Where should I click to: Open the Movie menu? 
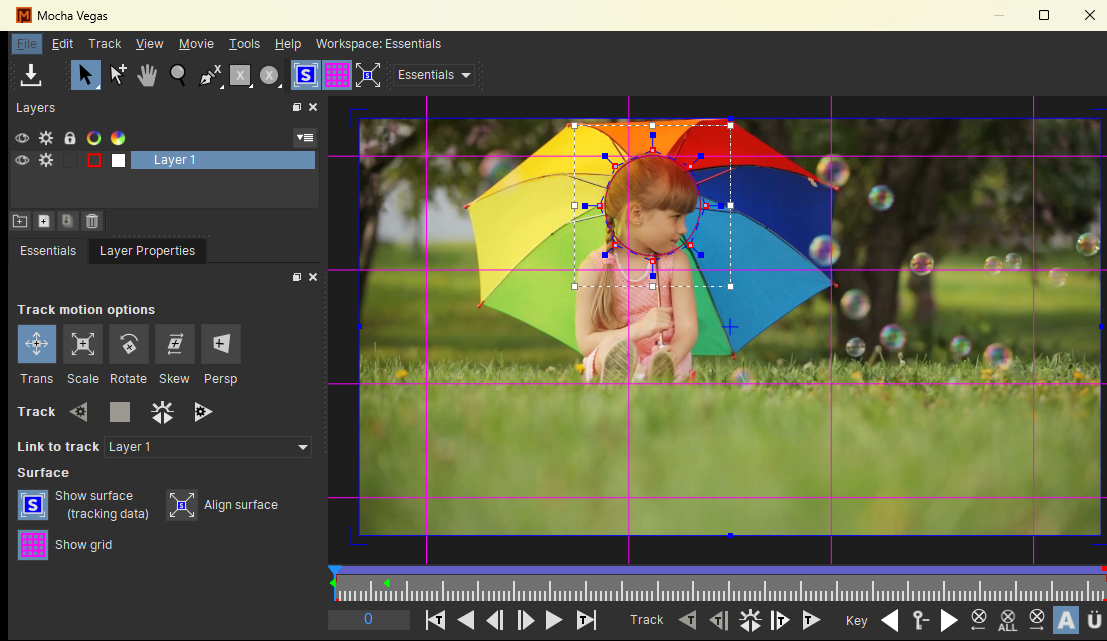[196, 44]
